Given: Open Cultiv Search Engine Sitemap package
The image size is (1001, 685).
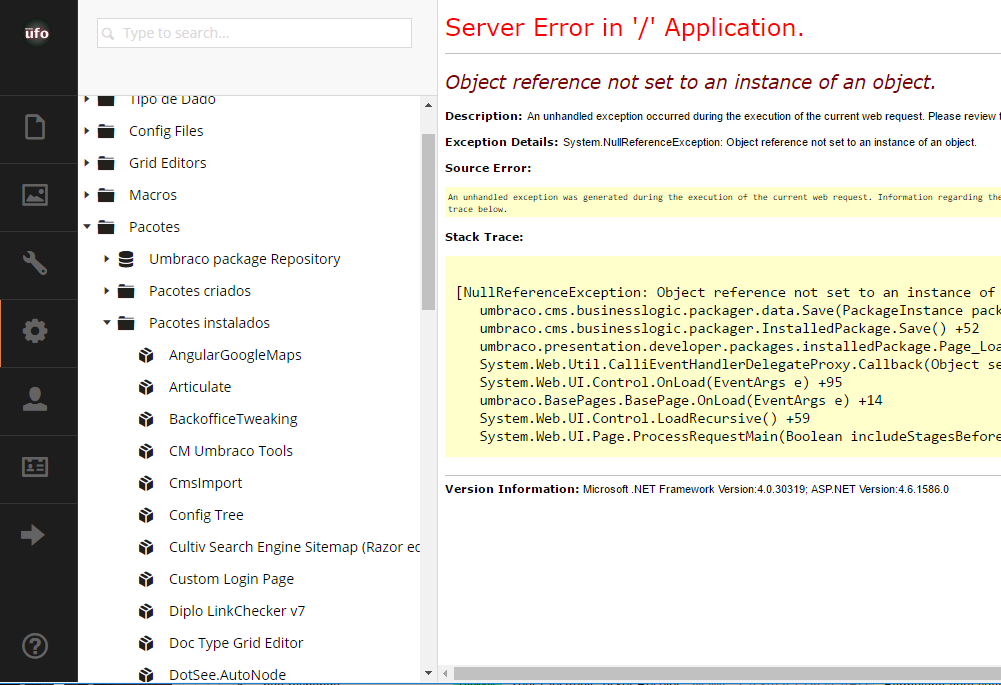Looking at the screenshot, I should click(294, 547).
